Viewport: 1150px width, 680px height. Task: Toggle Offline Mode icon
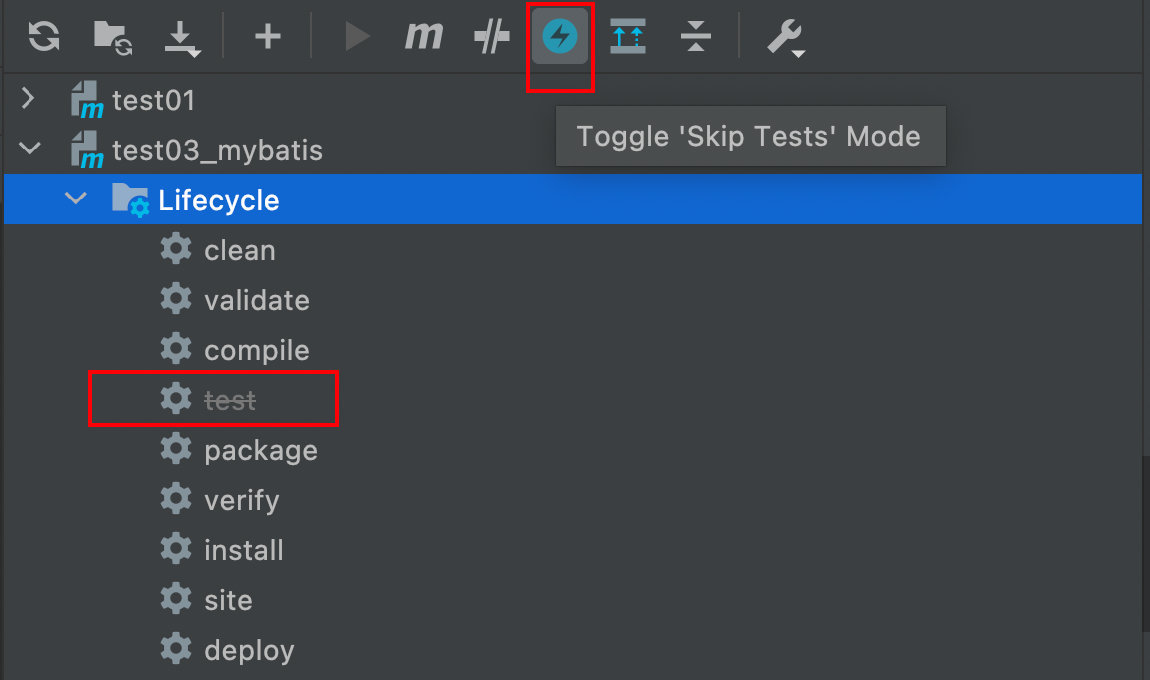pos(491,36)
